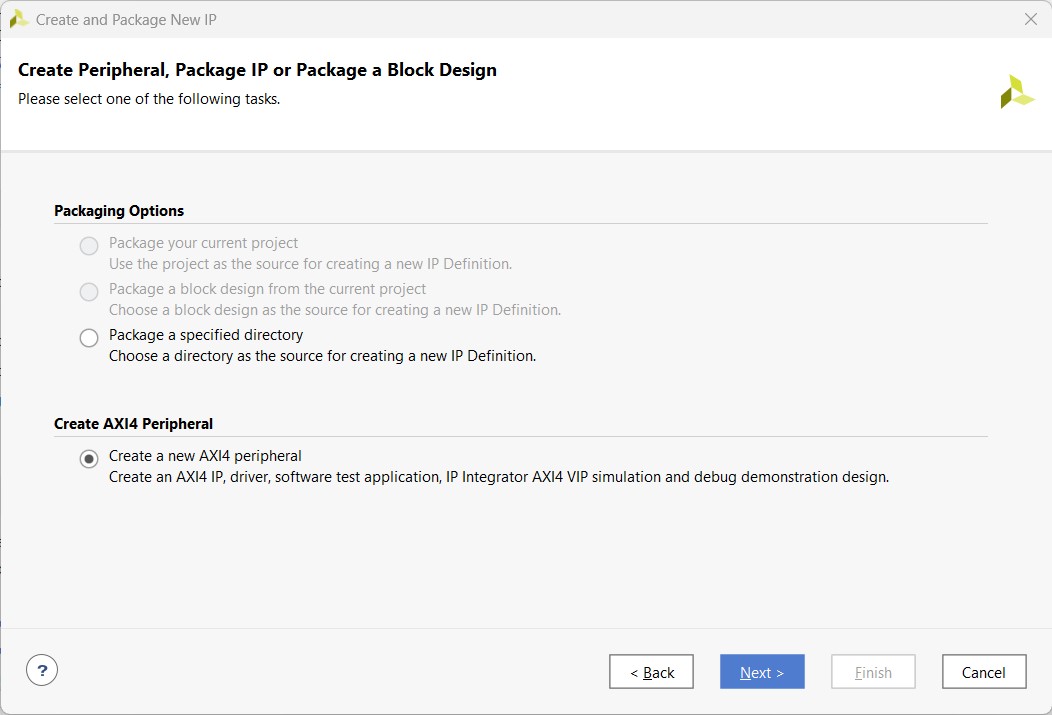1052x715 pixels.
Task: Click the Vivado icon in the title bar
Action: tap(19, 19)
